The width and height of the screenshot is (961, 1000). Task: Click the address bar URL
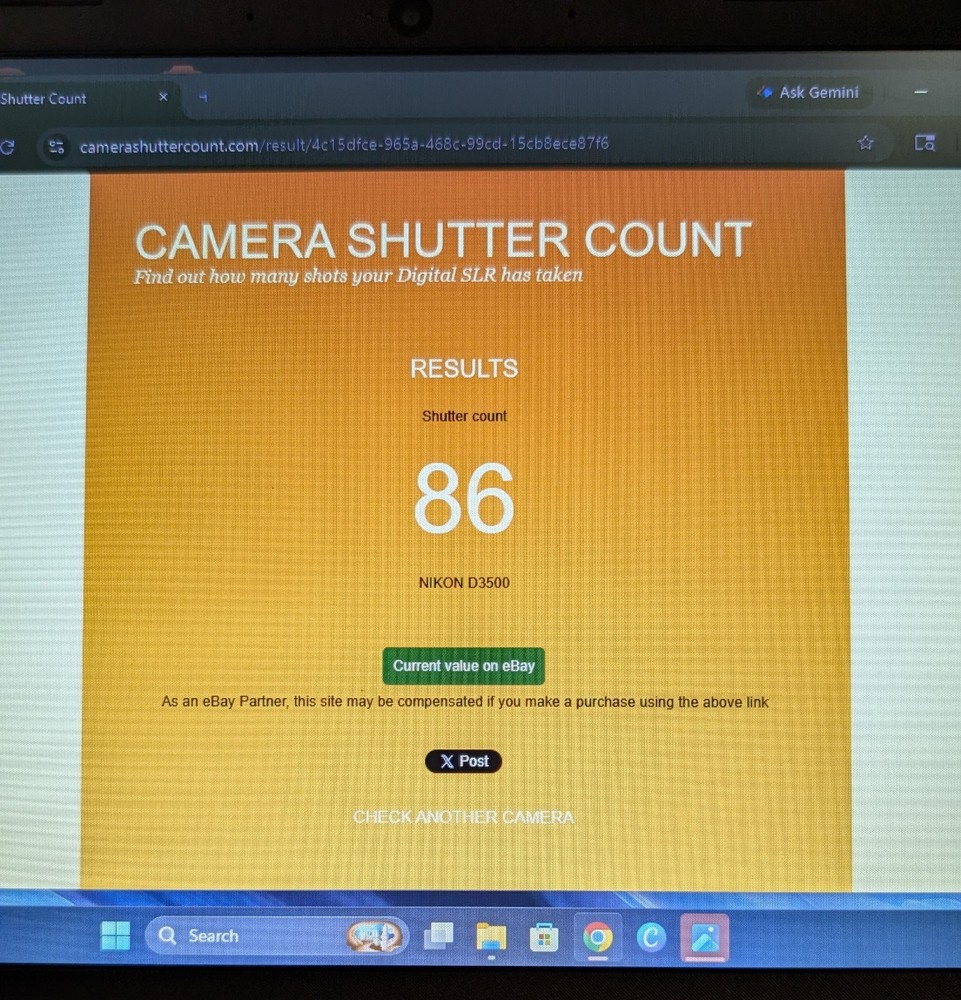click(x=344, y=145)
